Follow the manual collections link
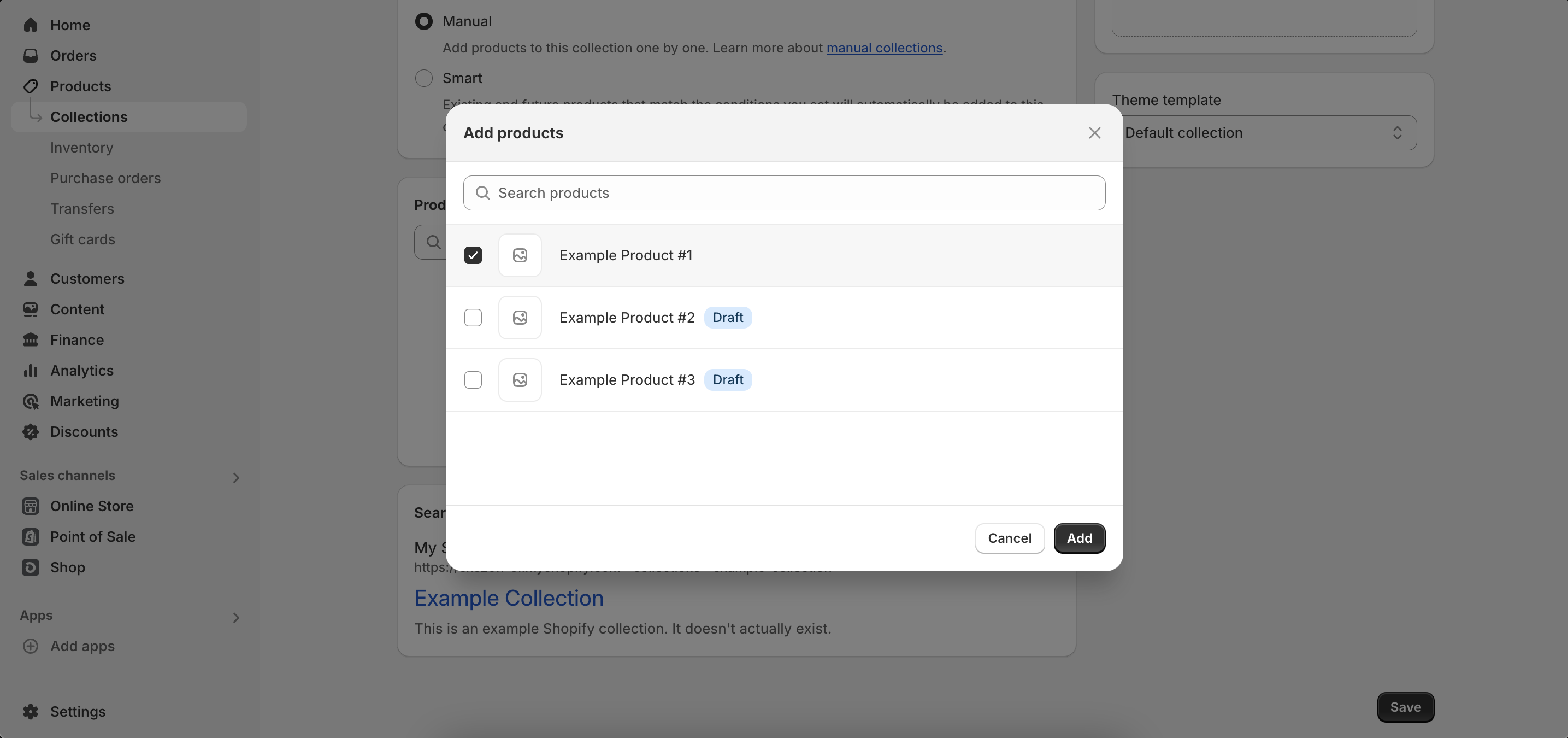The height and width of the screenshot is (738, 1568). (884, 48)
